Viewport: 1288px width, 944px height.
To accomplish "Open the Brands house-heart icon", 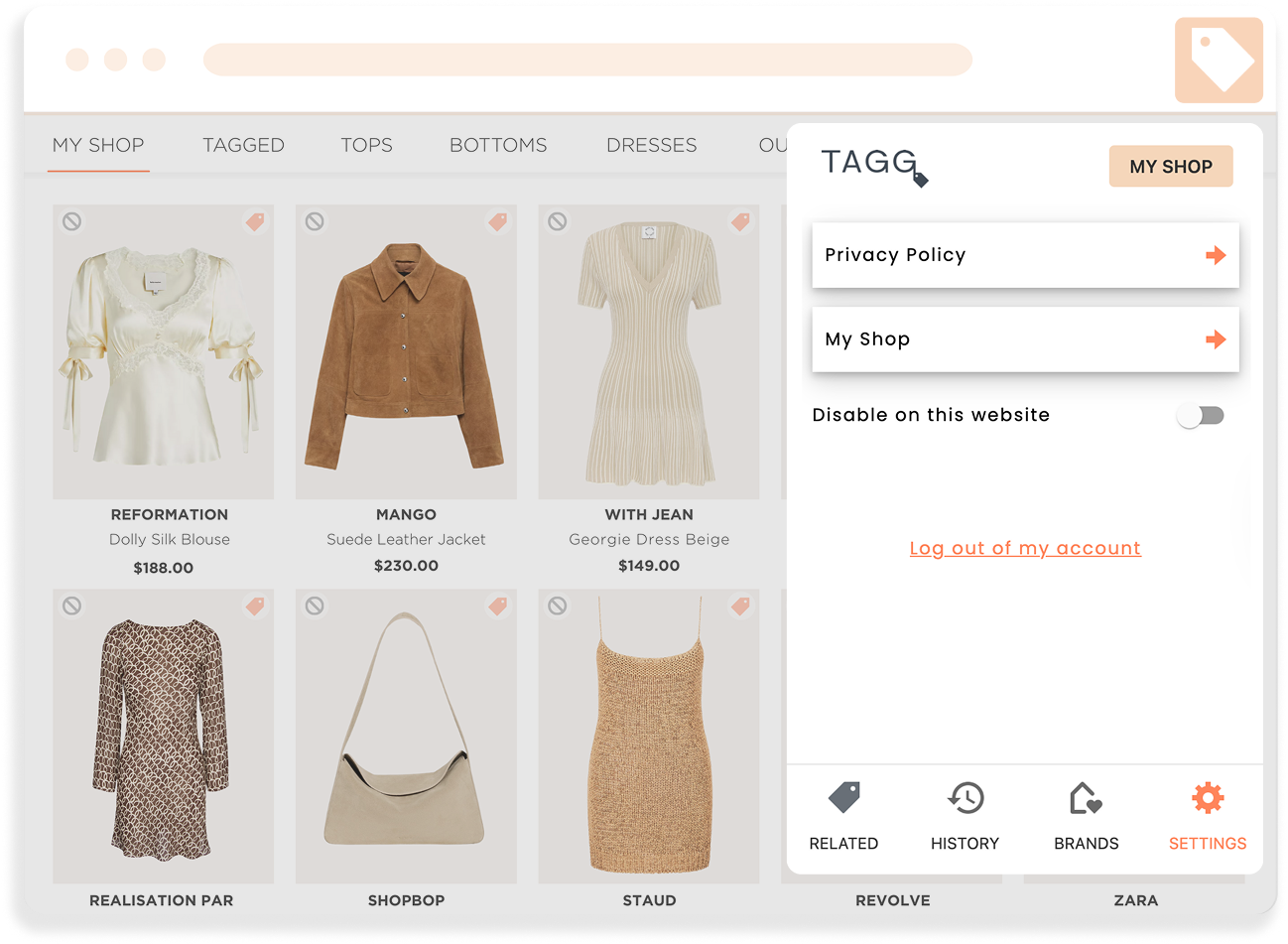I will point(1086,798).
